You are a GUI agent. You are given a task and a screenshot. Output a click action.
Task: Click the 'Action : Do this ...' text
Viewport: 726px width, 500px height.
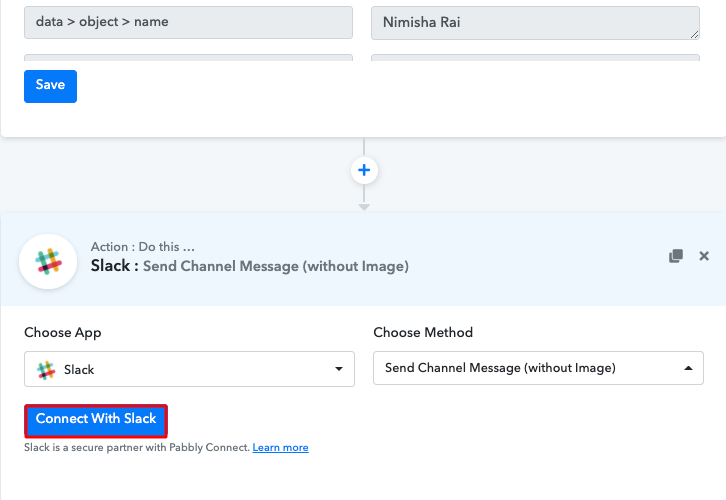143,247
